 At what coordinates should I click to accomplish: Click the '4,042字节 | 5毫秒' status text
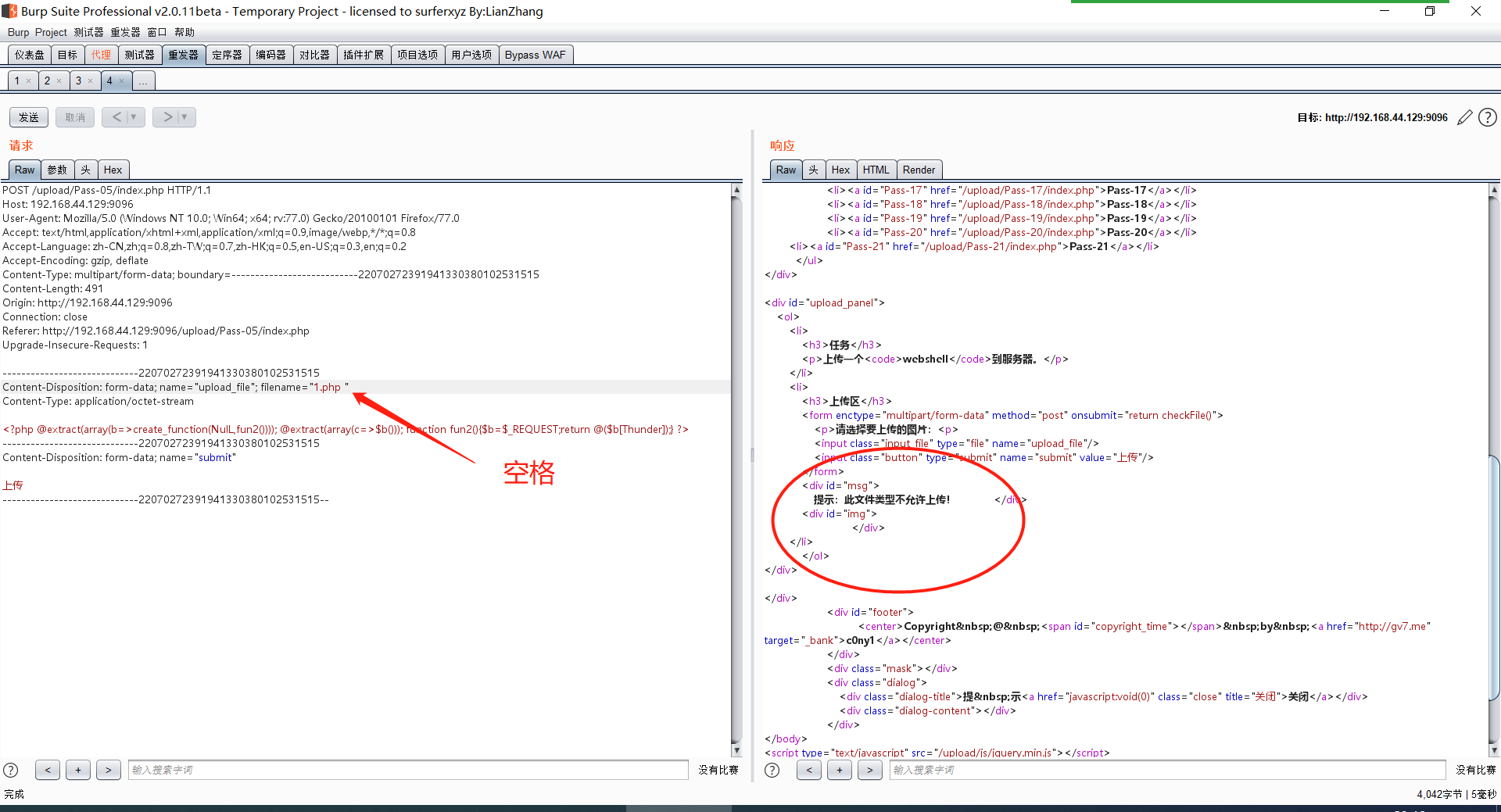[1456, 794]
